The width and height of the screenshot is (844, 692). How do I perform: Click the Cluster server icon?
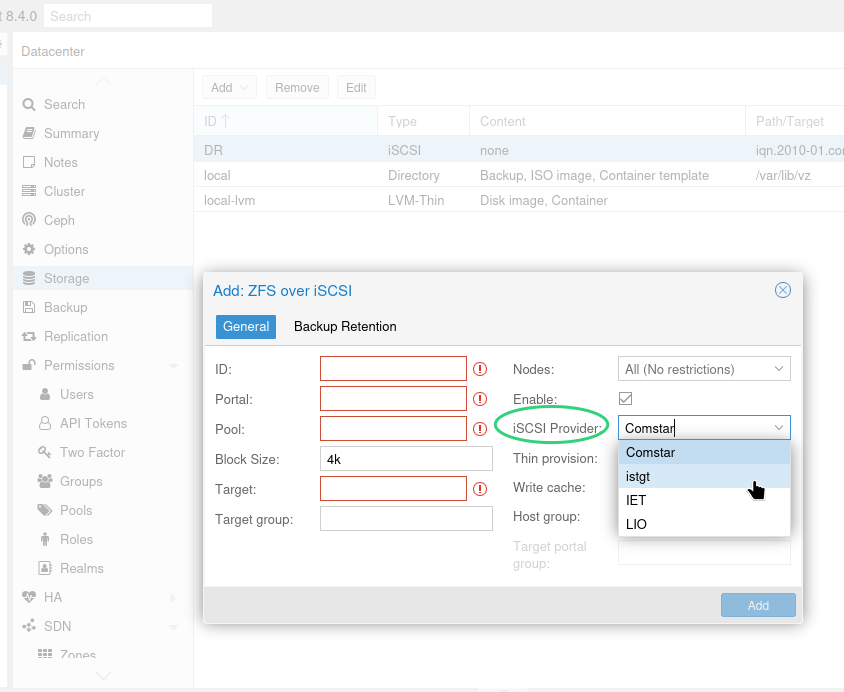(29, 191)
